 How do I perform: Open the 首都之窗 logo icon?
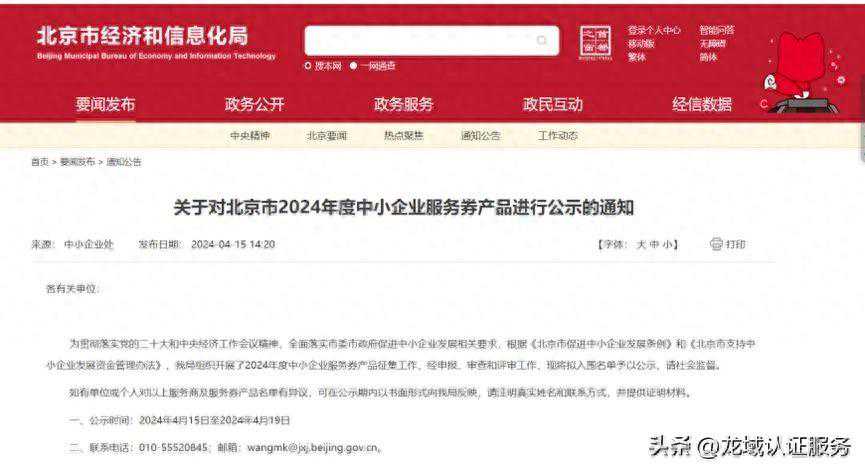[x=595, y=42]
